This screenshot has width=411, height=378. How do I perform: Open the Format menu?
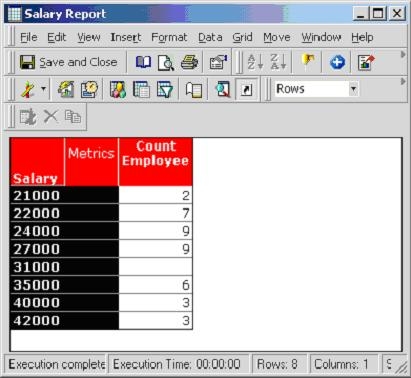click(169, 37)
